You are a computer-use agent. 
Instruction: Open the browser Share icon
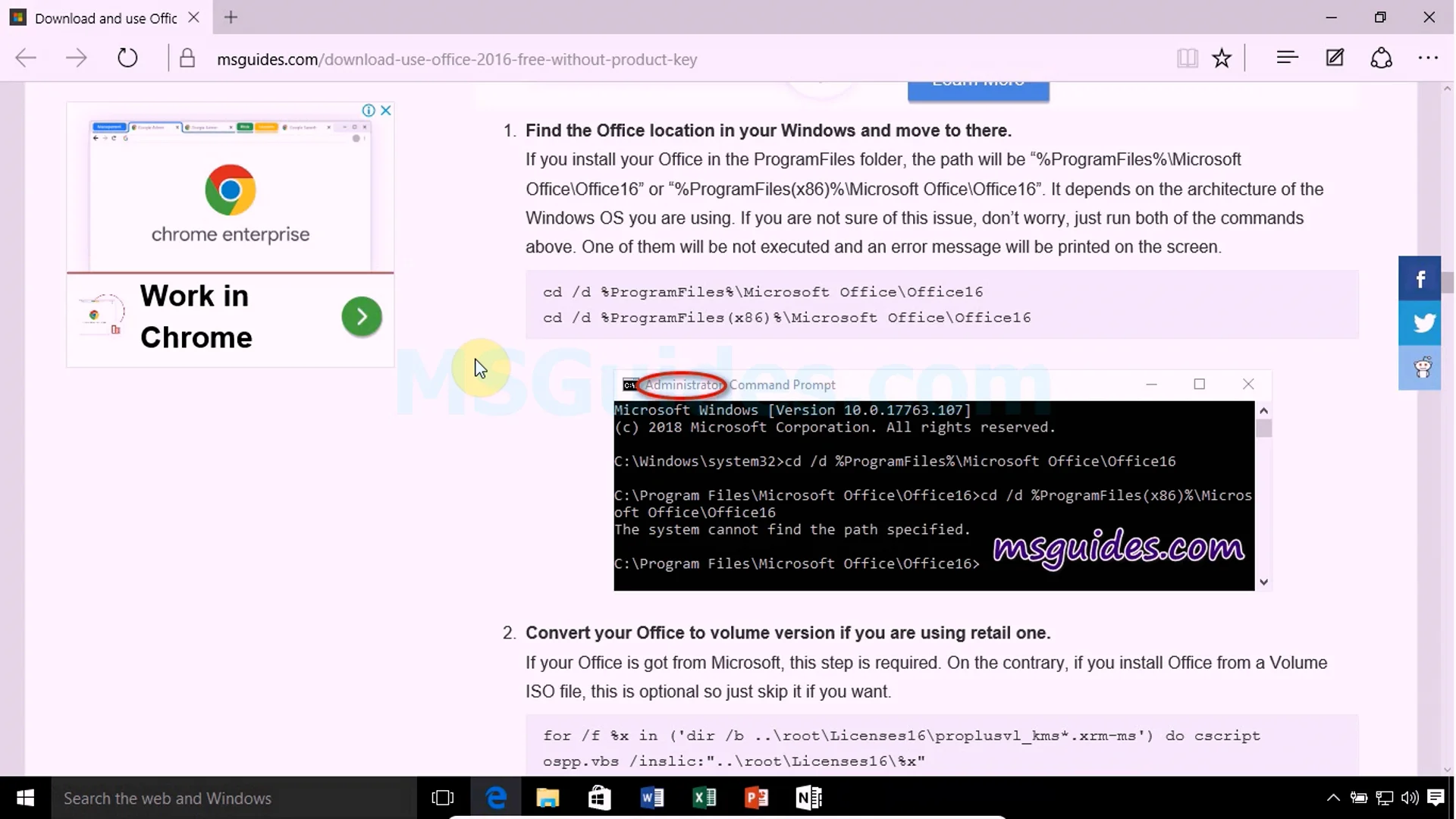point(1381,58)
